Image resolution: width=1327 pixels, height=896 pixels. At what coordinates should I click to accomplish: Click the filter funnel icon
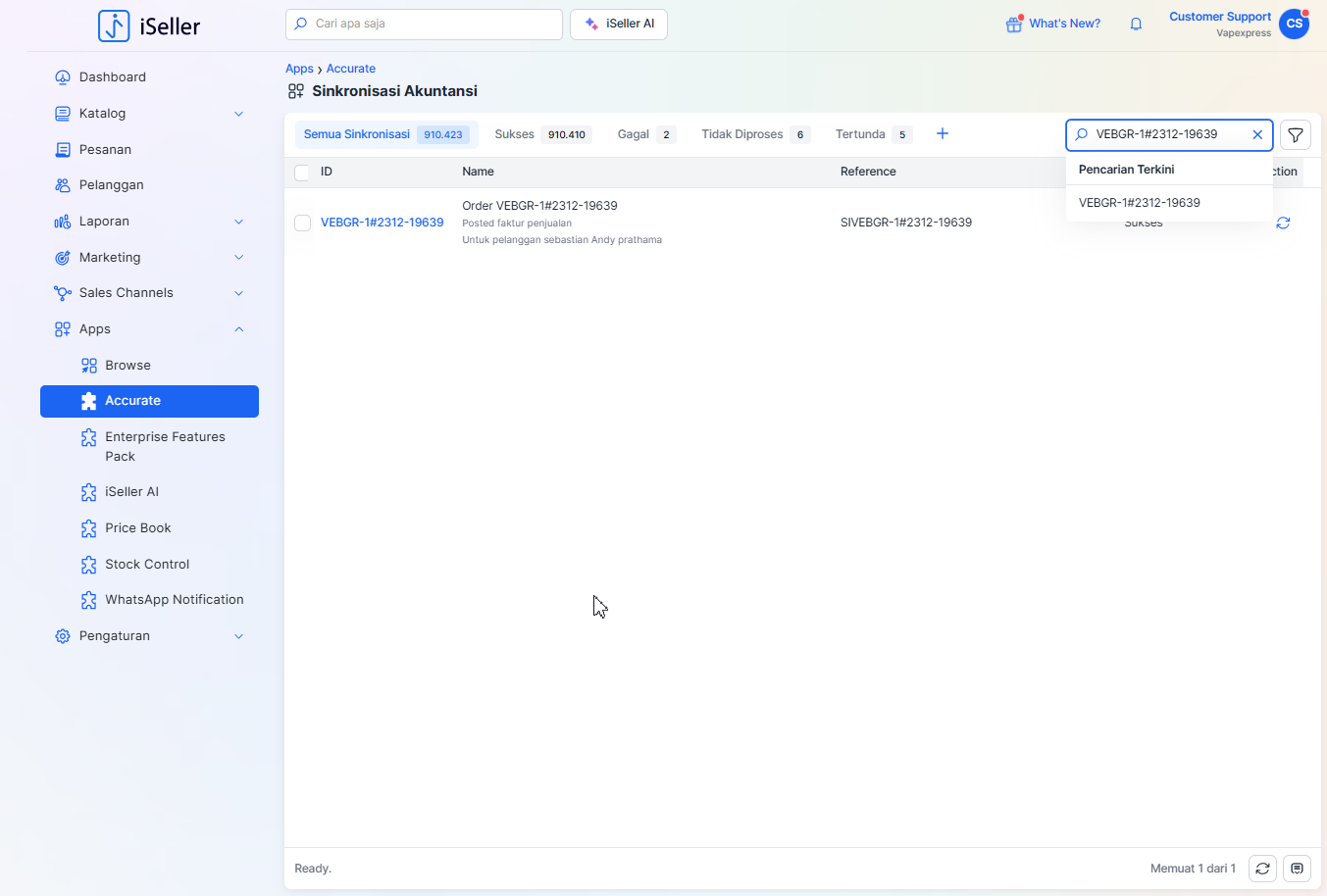(1295, 135)
